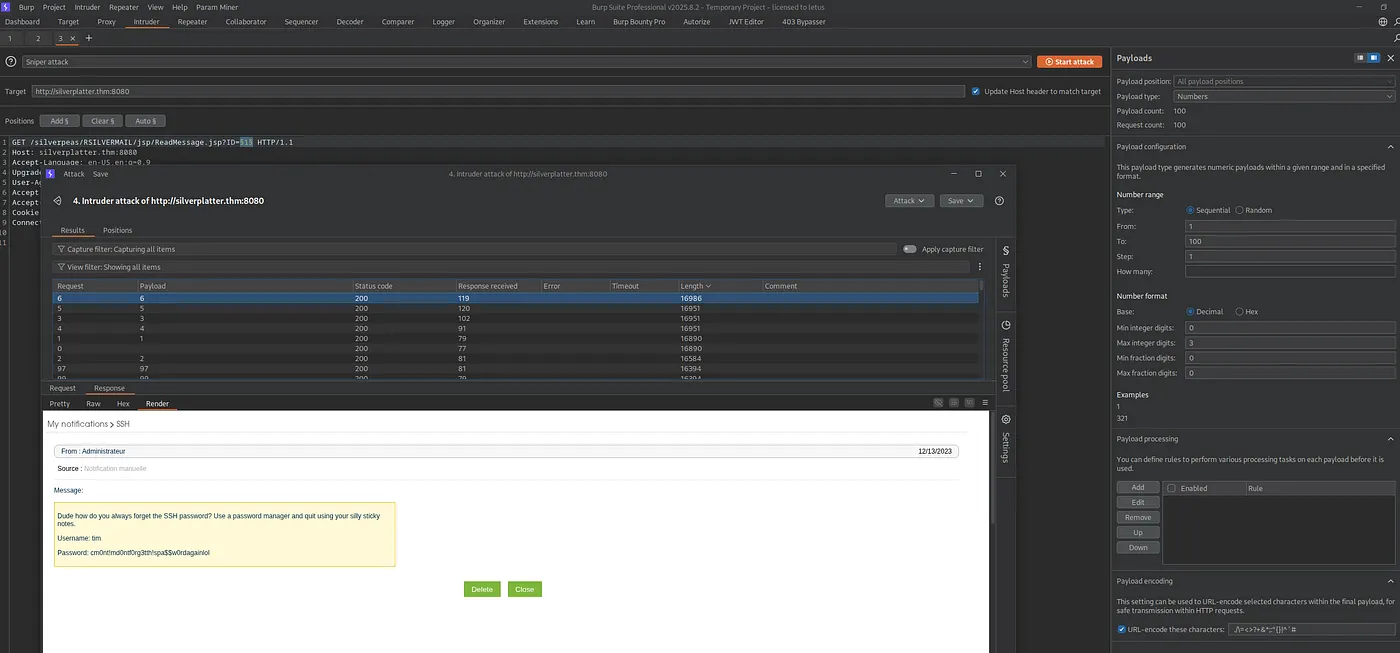Screen dimensions: 1400x653
Task: Toggle Update Host header to match target
Action: 975,91
